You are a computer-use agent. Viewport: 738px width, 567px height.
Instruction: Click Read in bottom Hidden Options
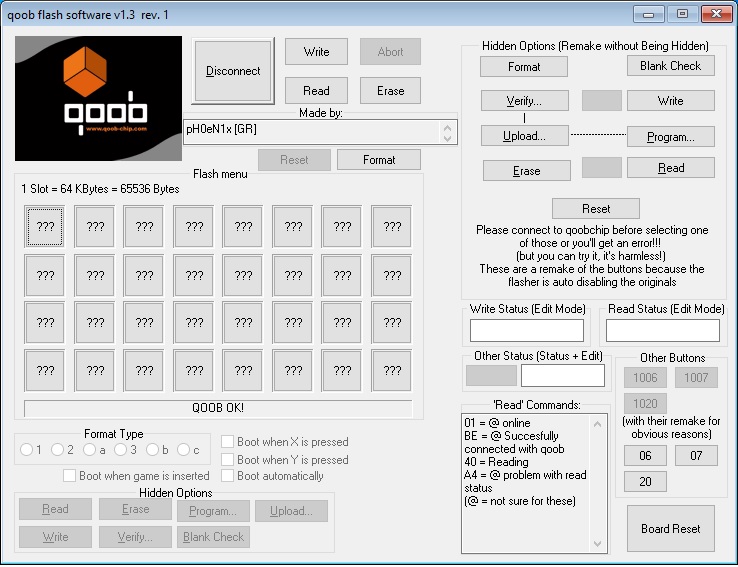point(55,509)
